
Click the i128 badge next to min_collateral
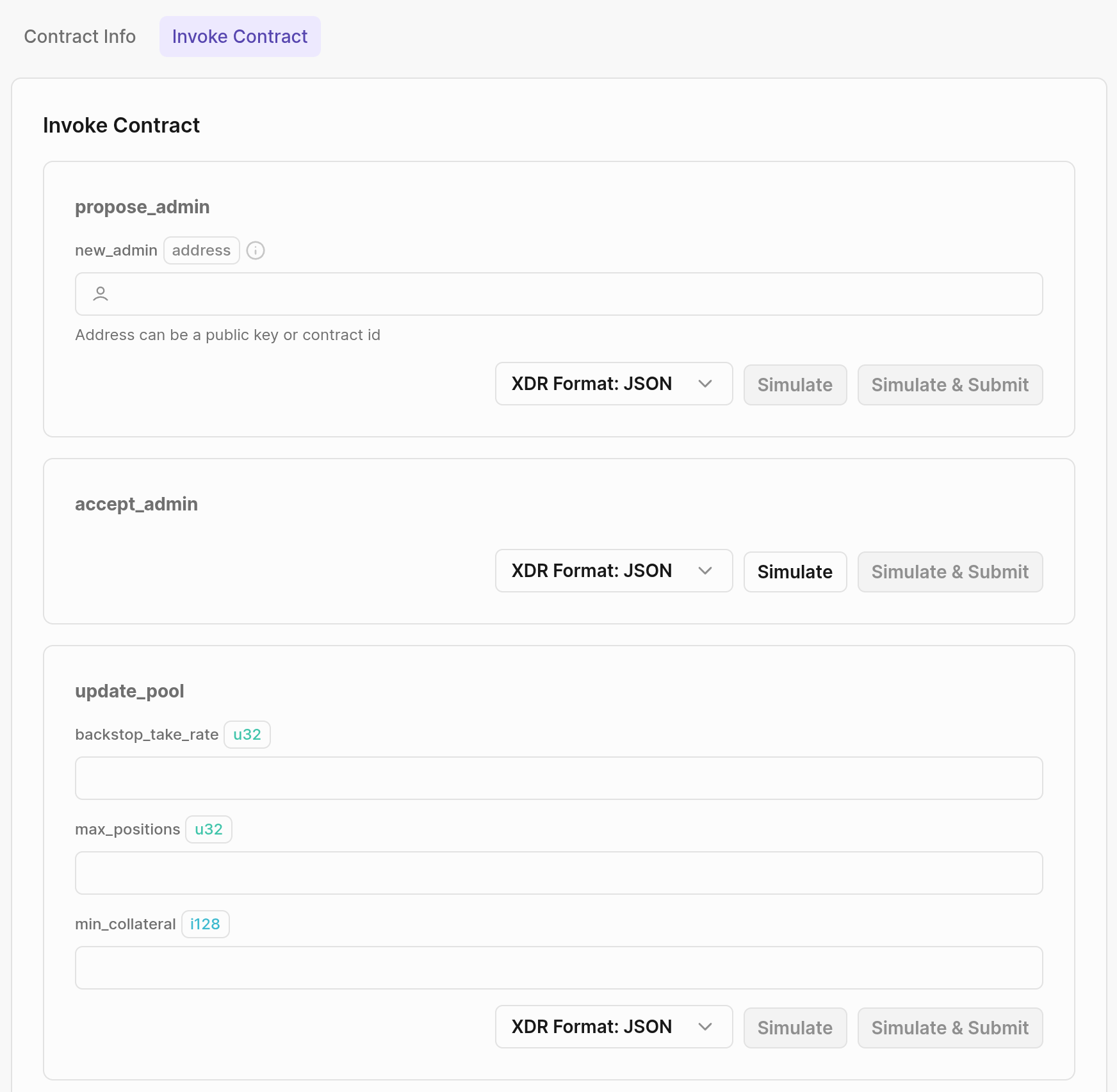205,924
